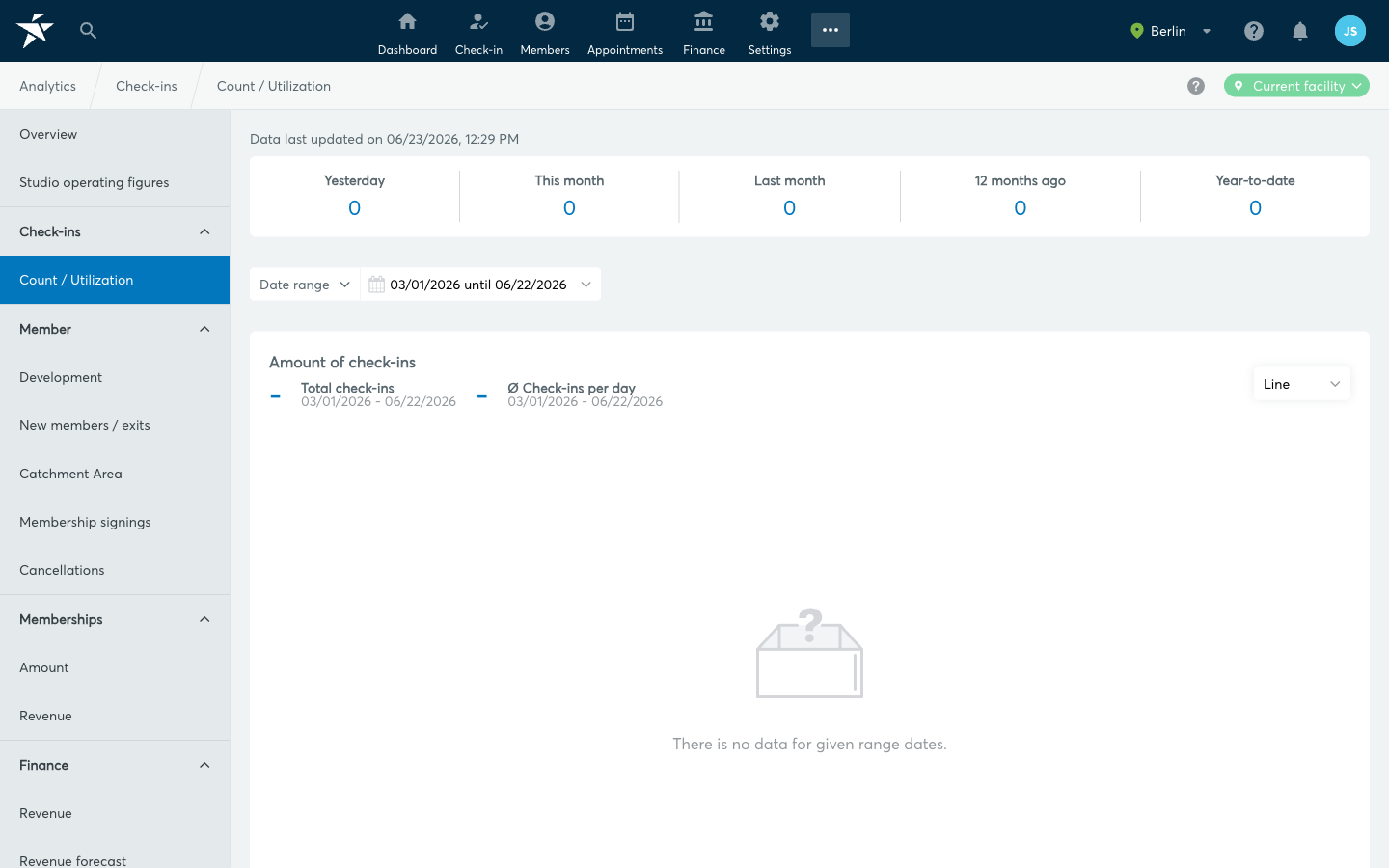This screenshot has width=1389, height=868.
Task: Open the 03/01/2026 until 06/22/2026 picker
Action: pos(480,285)
